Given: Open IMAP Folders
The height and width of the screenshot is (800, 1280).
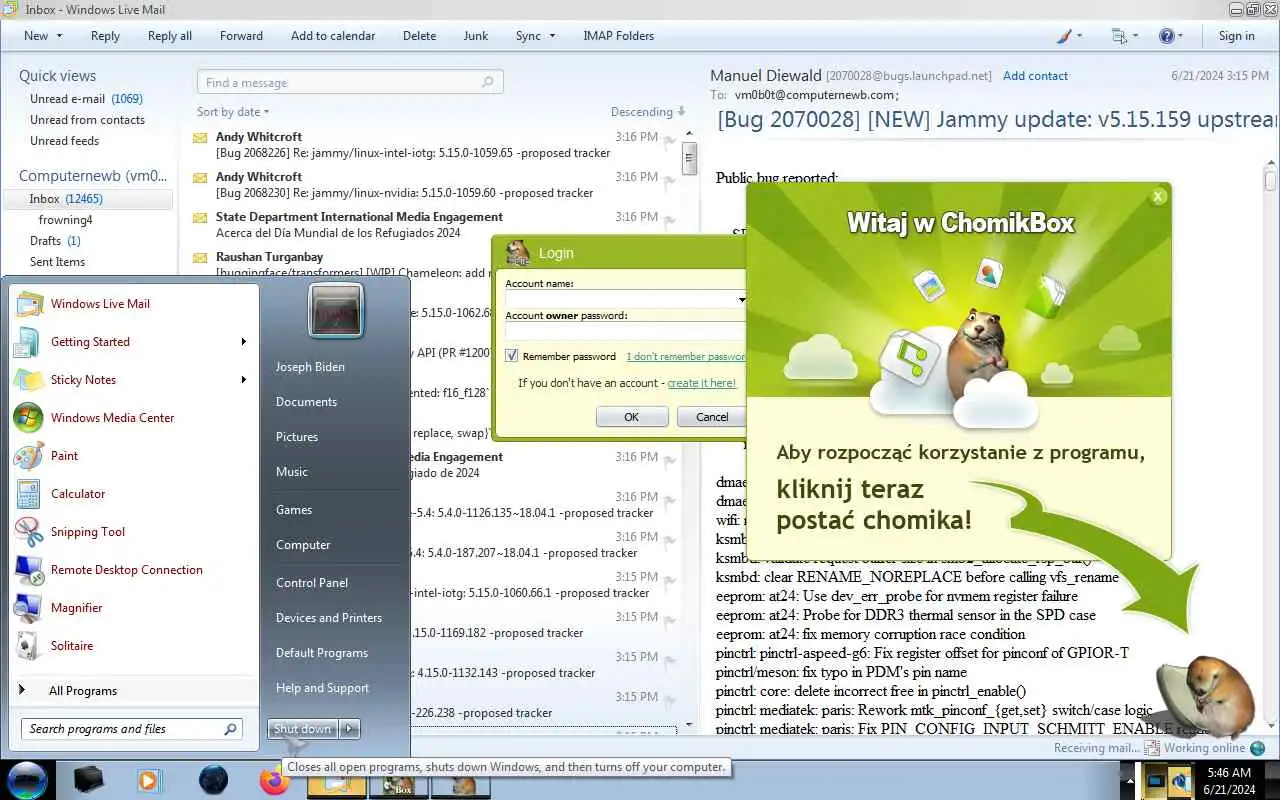Looking at the screenshot, I should tap(618, 36).
